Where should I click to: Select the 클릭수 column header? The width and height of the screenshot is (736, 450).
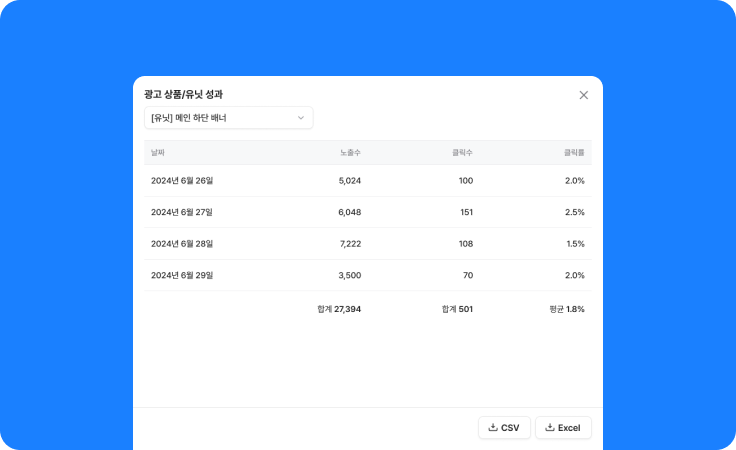coord(462,153)
